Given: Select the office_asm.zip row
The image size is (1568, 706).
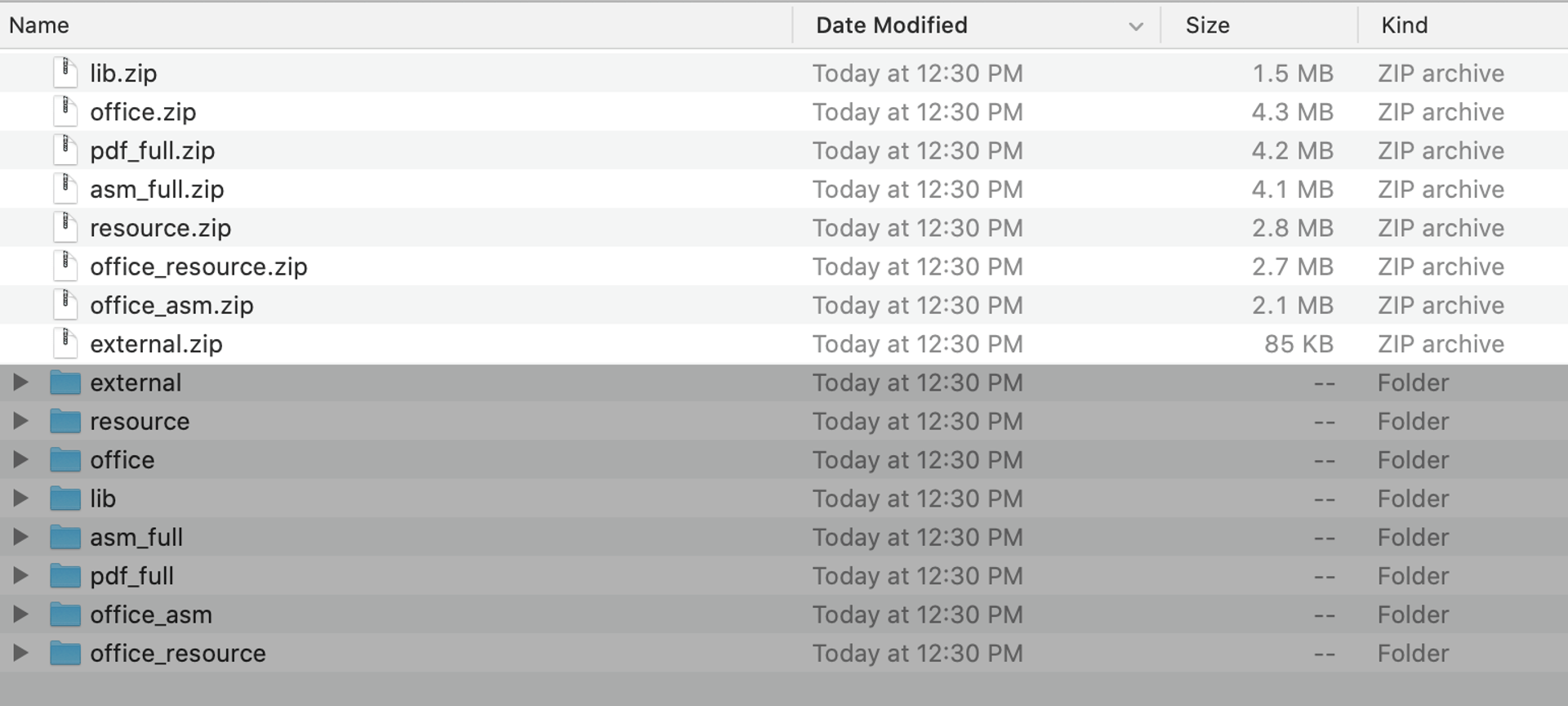Looking at the screenshot, I should click(x=784, y=305).
